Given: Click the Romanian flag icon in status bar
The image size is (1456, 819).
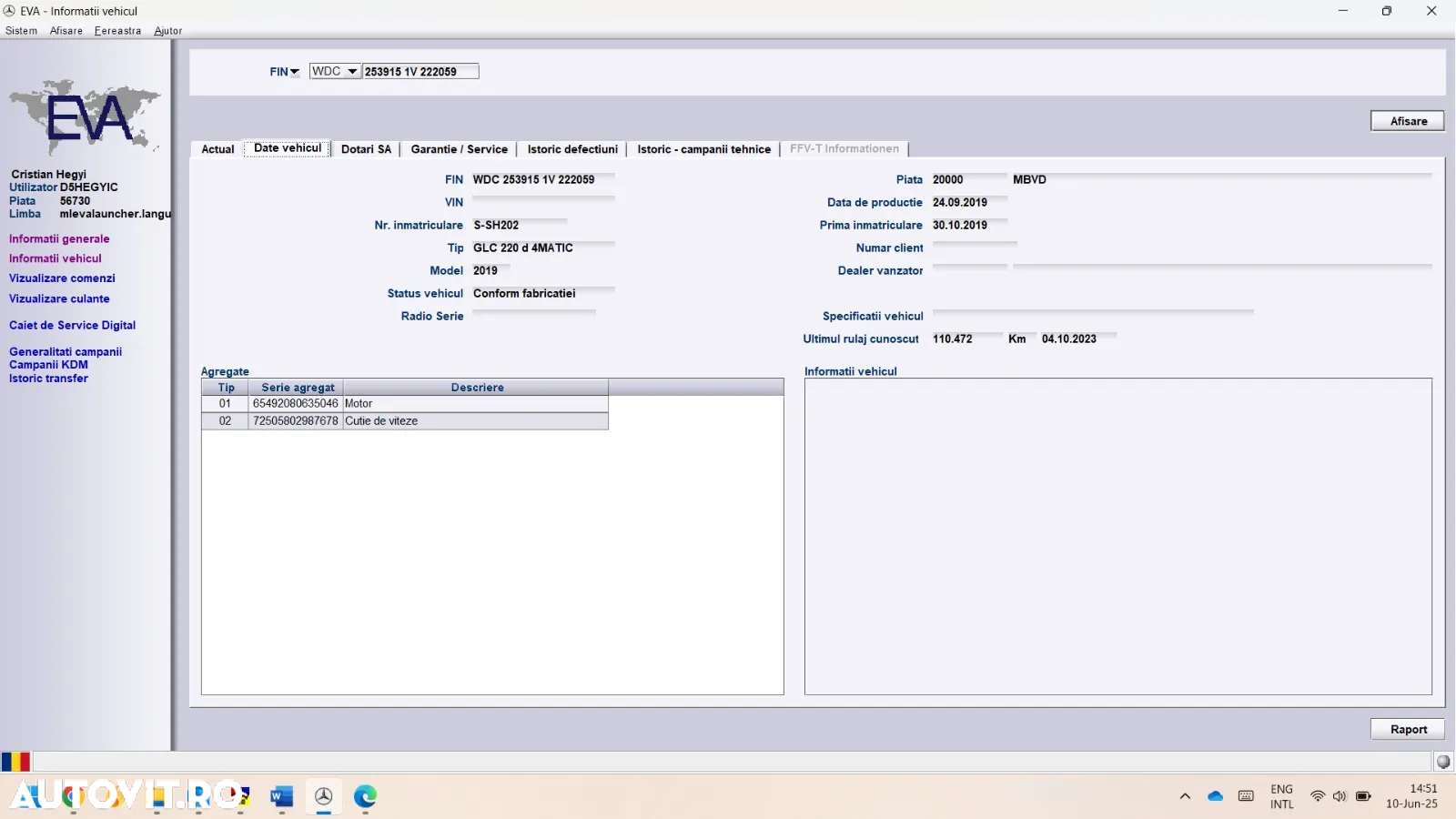Looking at the screenshot, I should [x=15, y=762].
